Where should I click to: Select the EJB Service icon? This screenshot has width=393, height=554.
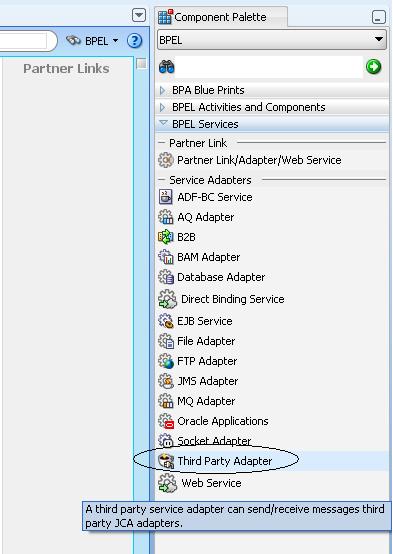coord(166,321)
